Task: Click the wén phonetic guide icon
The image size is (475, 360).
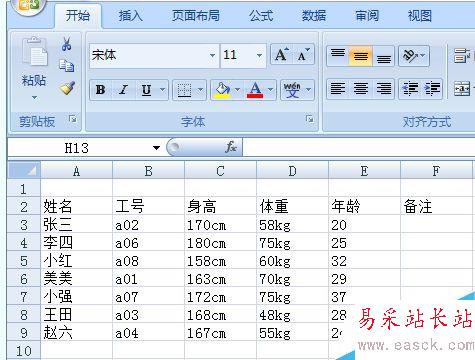Action: pyautogui.click(x=292, y=90)
